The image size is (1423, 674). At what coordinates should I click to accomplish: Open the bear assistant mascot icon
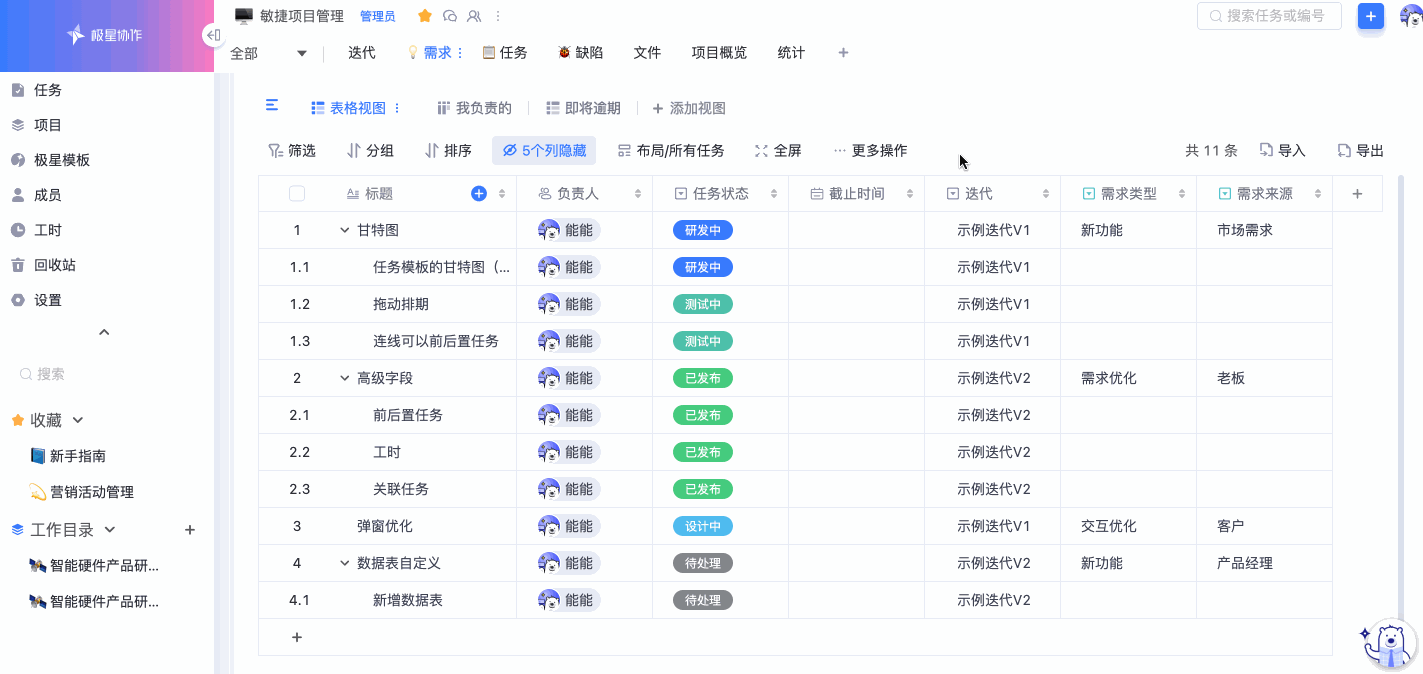coord(1388,644)
